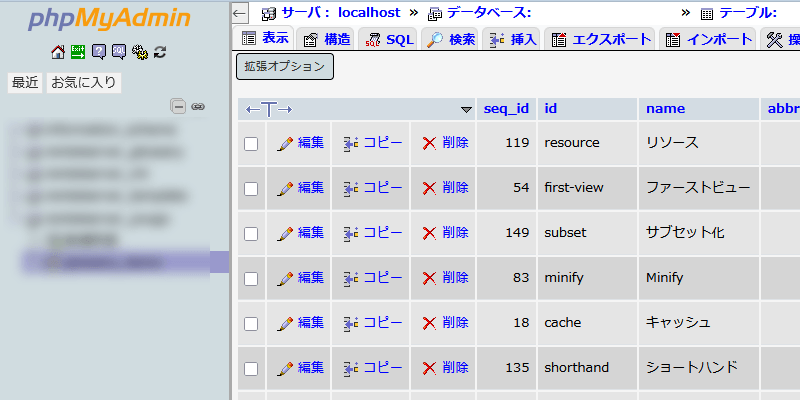The image size is (800, 400).
Task: Edit the first-view row via 編集
Action: coord(301,188)
